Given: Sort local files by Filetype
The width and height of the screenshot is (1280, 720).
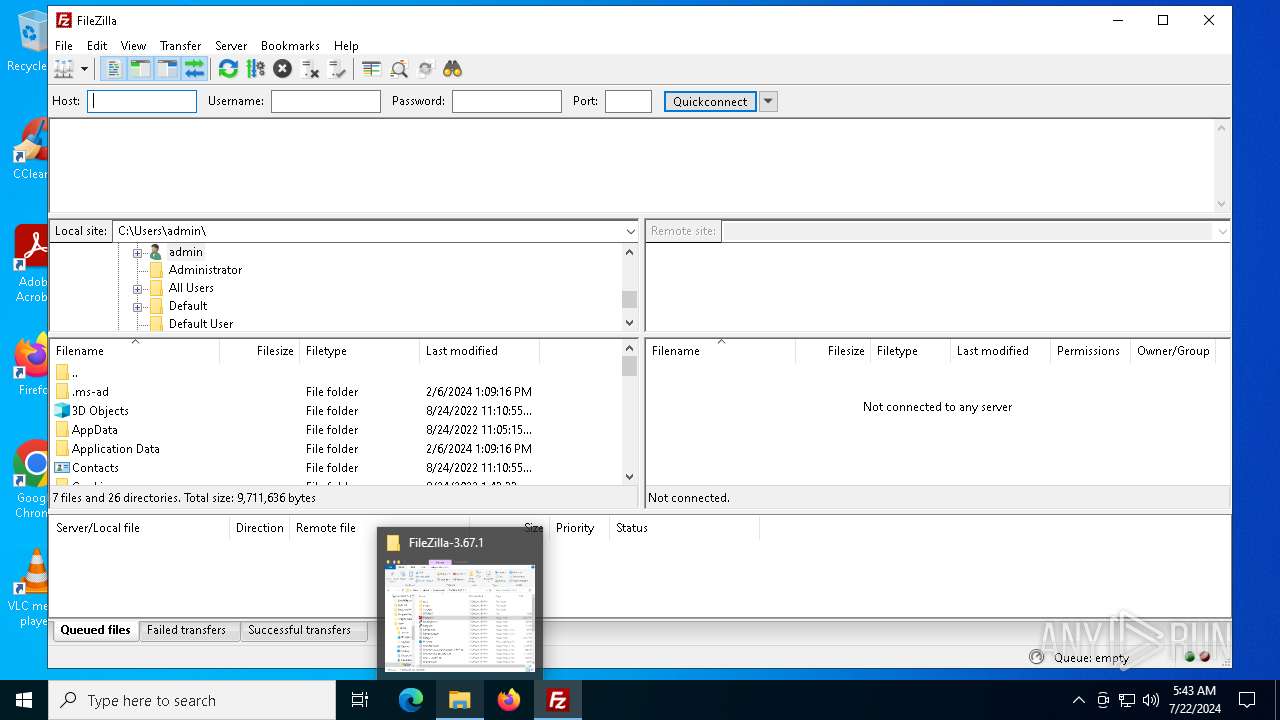Looking at the screenshot, I should tap(360, 351).
